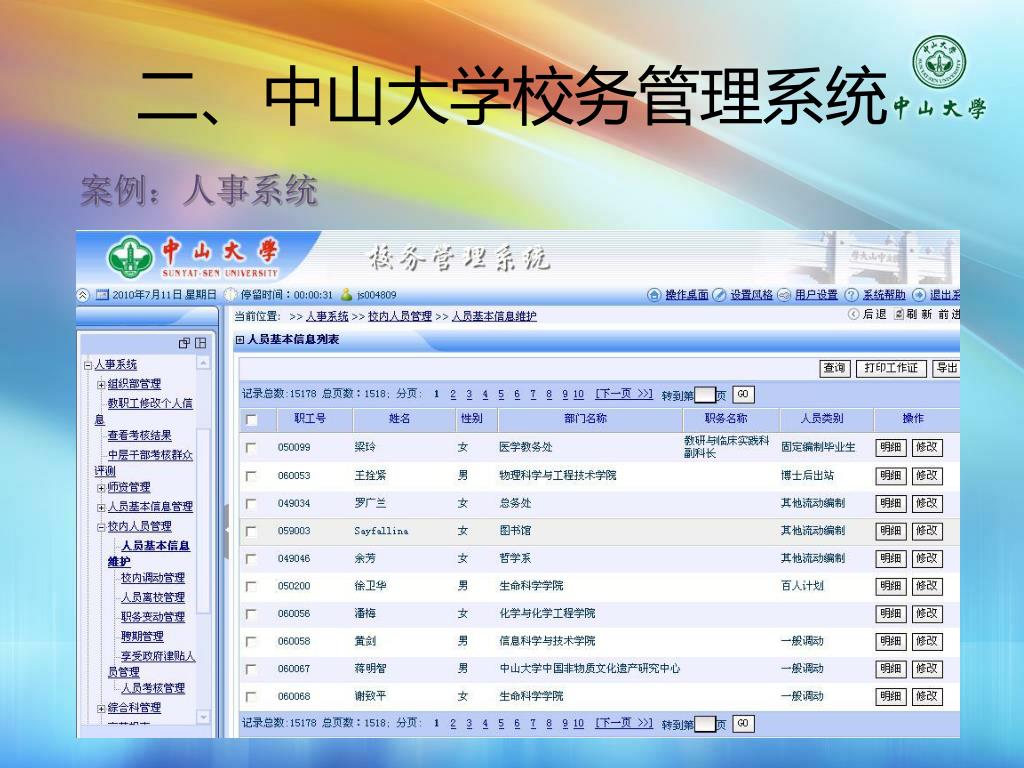
Task: Click 修改 for employee 060053
Action: click(x=927, y=475)
